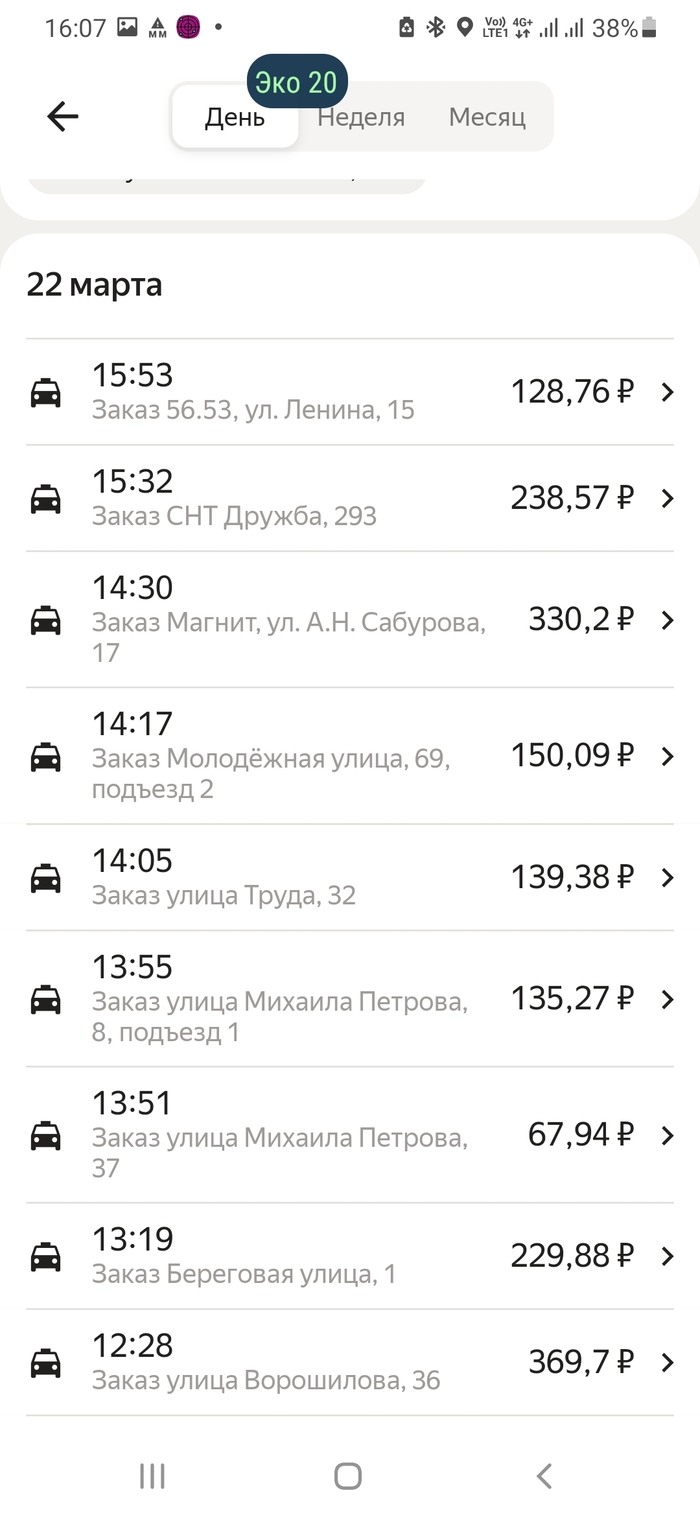Expand the 150,09 ₽ order chevron

(x=668, y=756)
